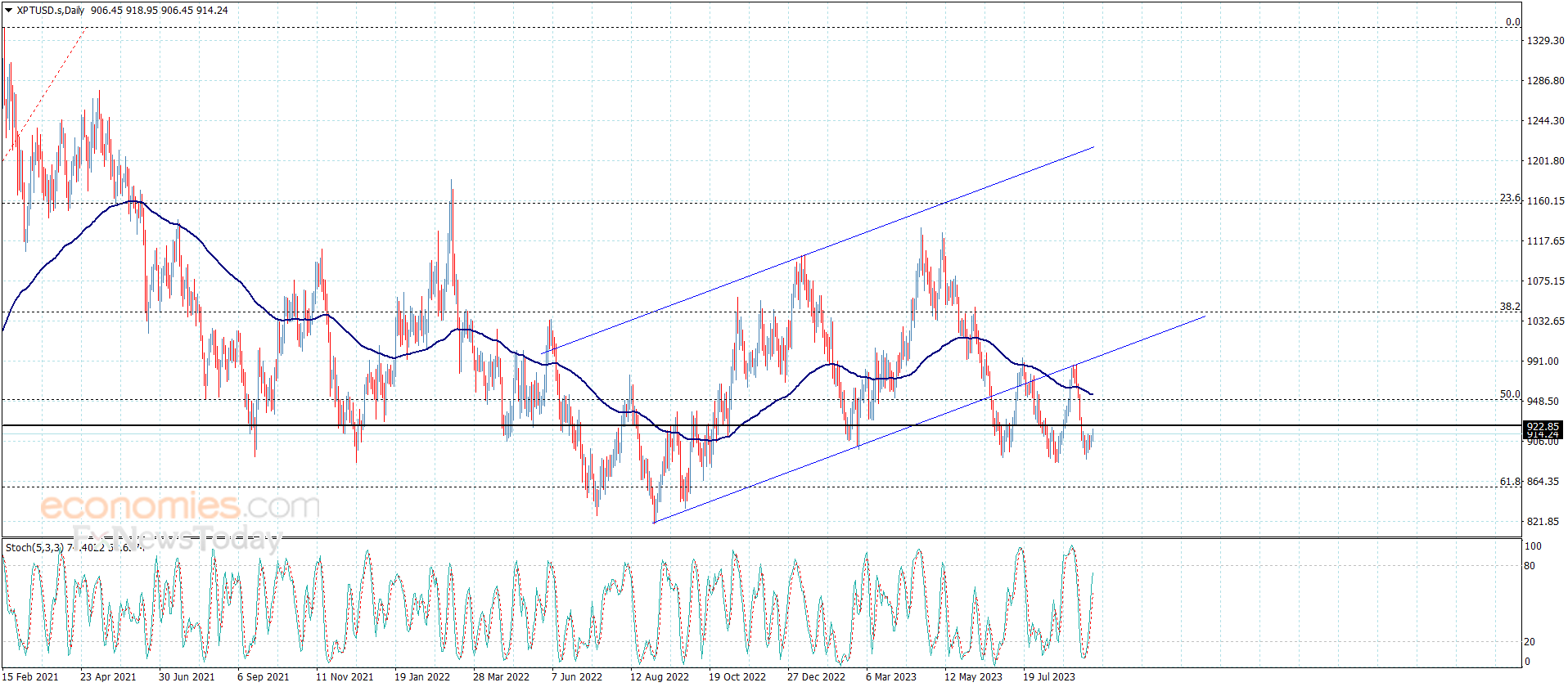
Task: Click the 15 Feb 2021 date label
Action: (30, 676)
